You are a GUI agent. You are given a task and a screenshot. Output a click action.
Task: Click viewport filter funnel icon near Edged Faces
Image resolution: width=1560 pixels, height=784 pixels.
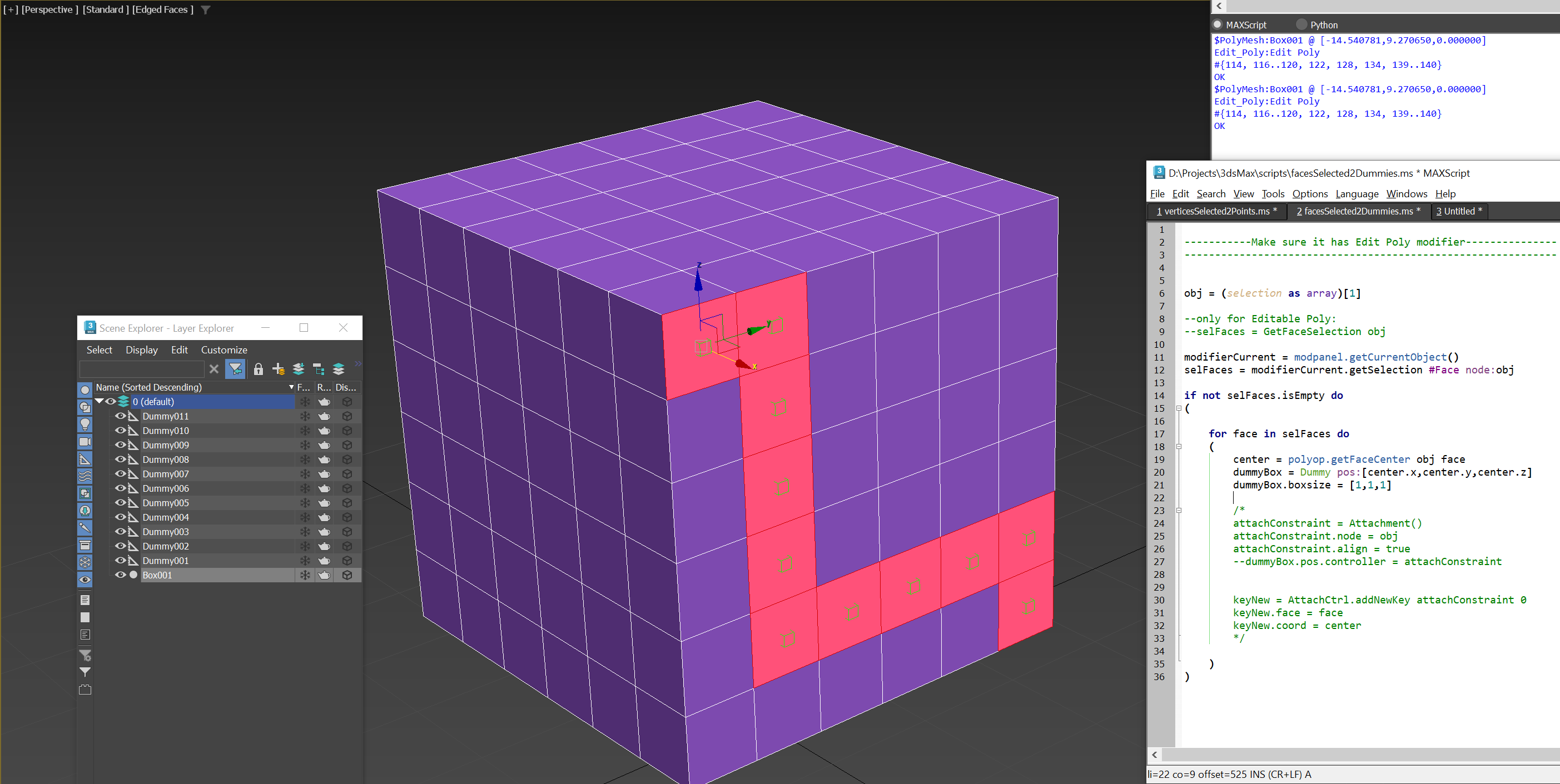tap(205, 9)
